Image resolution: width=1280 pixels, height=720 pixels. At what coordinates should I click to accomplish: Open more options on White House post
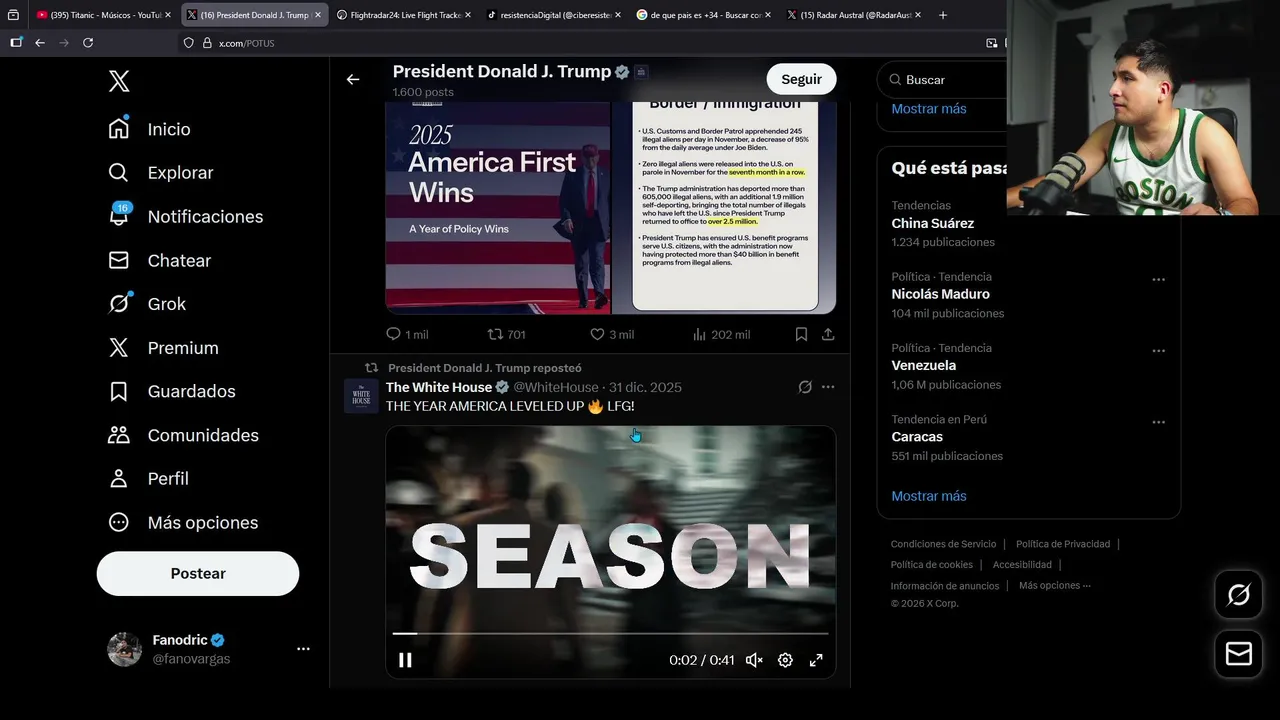[828, 387]
